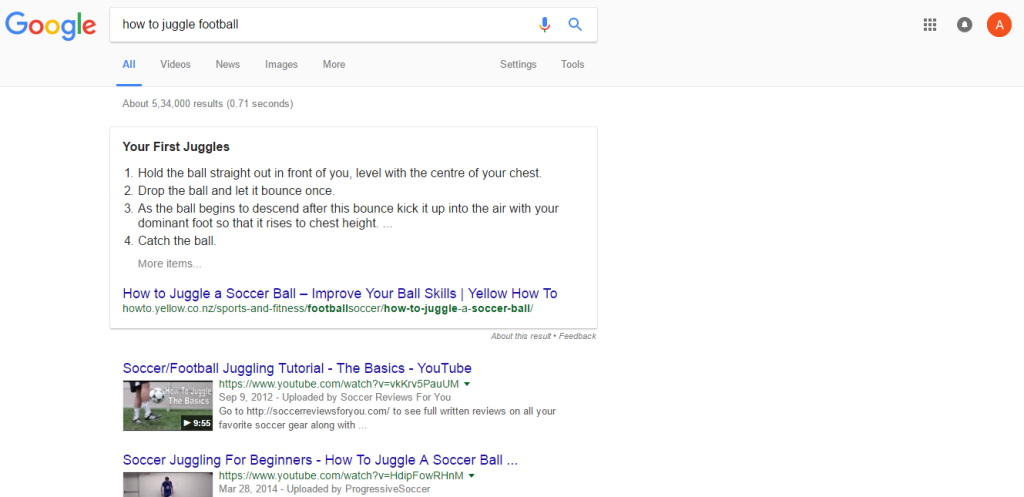Switch to the News tab
The height and width of the screenshot is (497, 1024).
tap(228, 65)
